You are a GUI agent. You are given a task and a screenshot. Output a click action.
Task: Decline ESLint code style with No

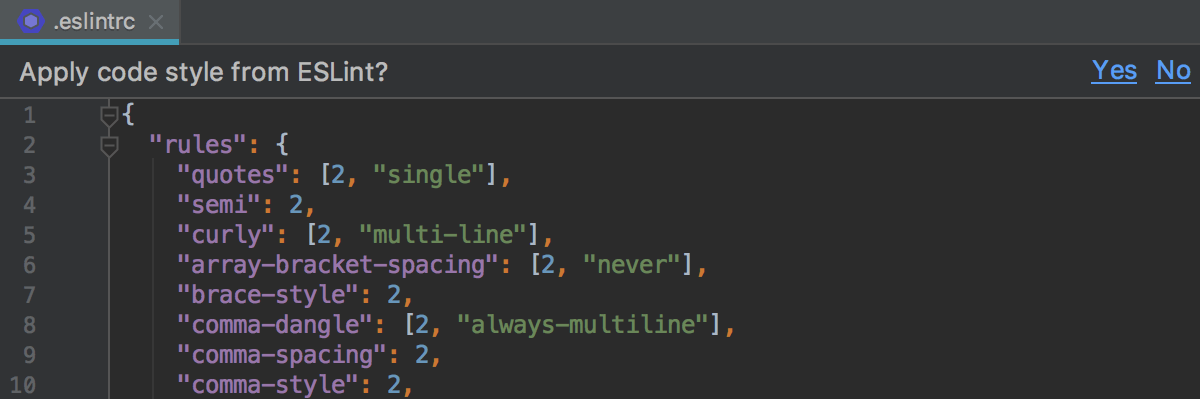click(1173, 71)
